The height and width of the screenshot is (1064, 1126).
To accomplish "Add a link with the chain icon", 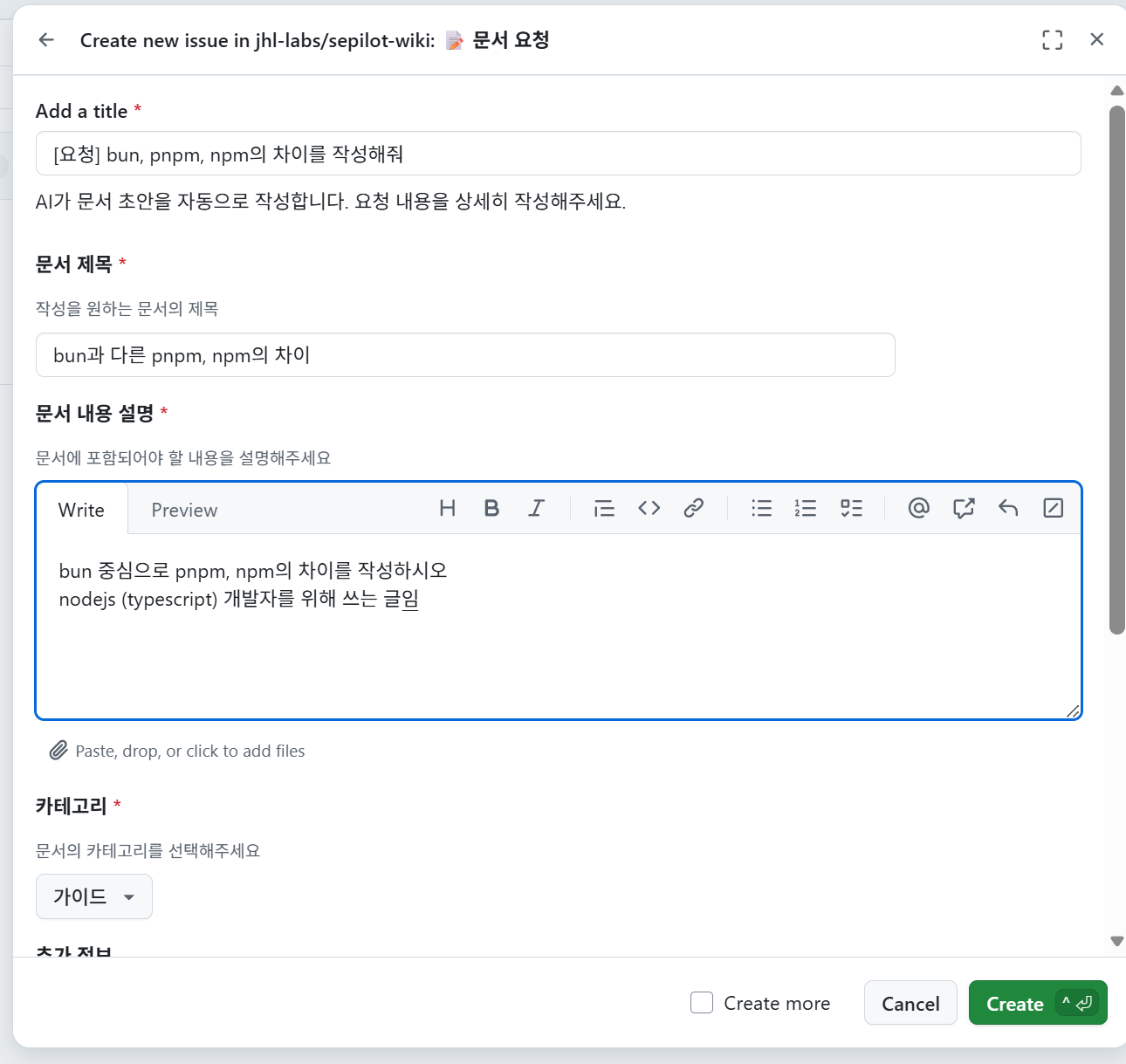I will click(x=693, y=509).
